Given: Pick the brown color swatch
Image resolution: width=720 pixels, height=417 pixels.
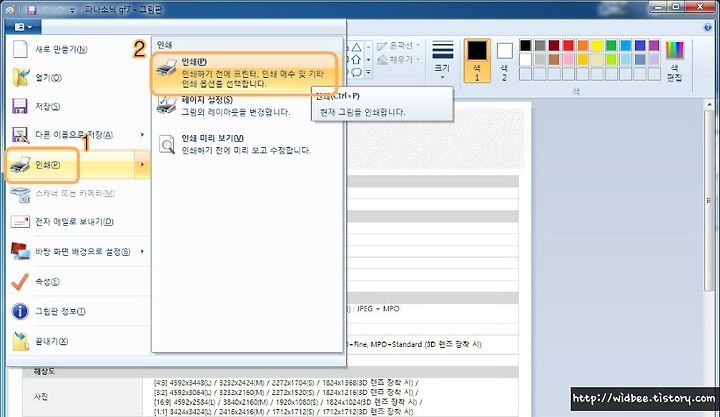Looking at the screenshot, I should click(554, 59).
